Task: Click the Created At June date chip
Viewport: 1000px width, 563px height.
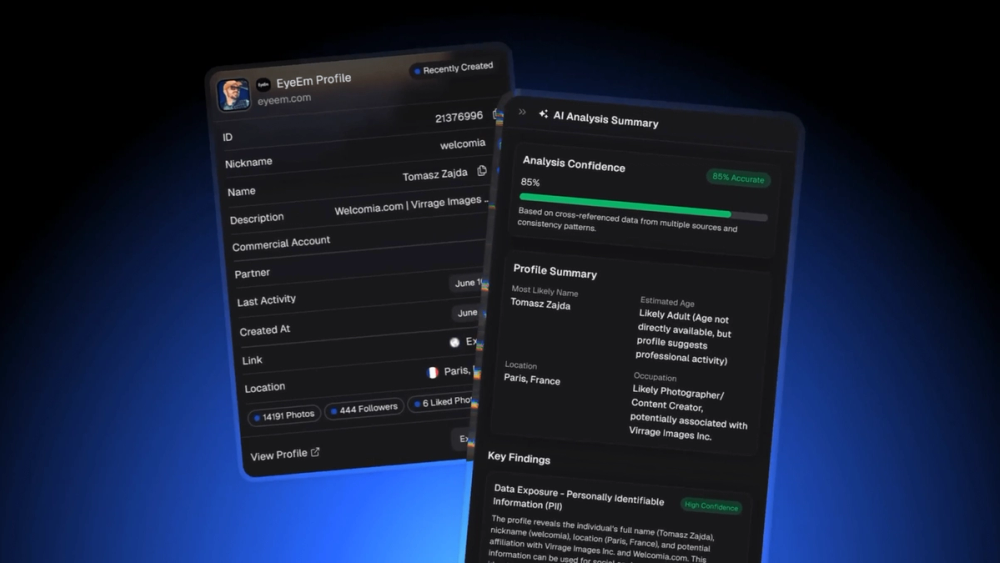Action: click(x=468, y=312)
